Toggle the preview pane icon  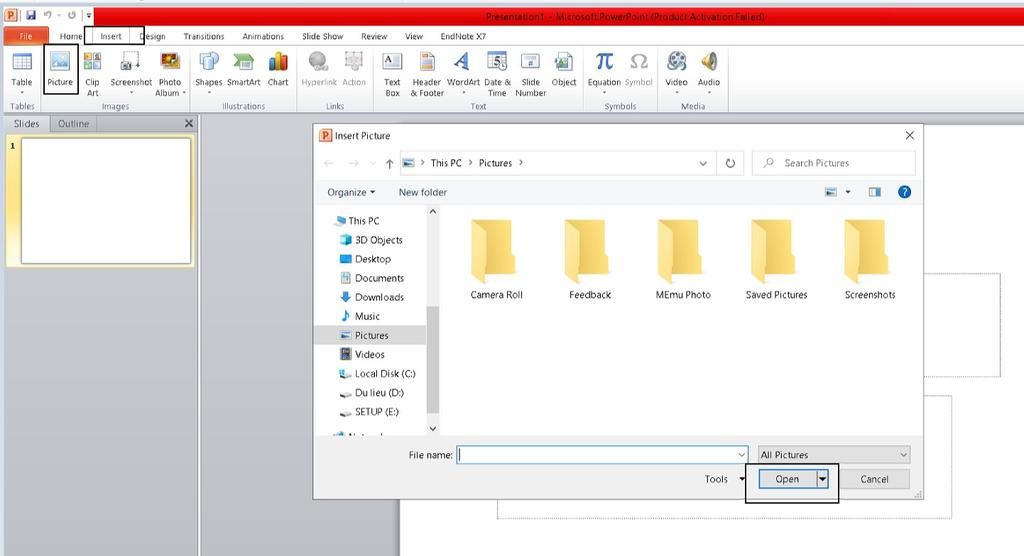(874, 192)
